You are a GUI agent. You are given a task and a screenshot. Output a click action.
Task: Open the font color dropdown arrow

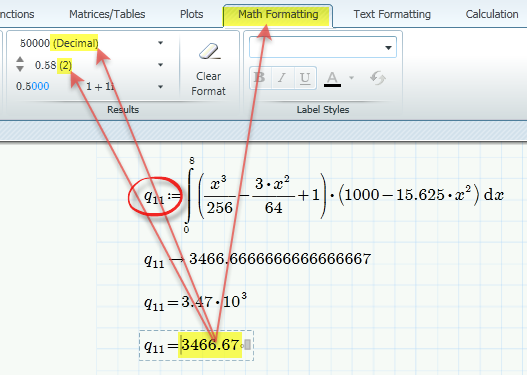[352, 78]
